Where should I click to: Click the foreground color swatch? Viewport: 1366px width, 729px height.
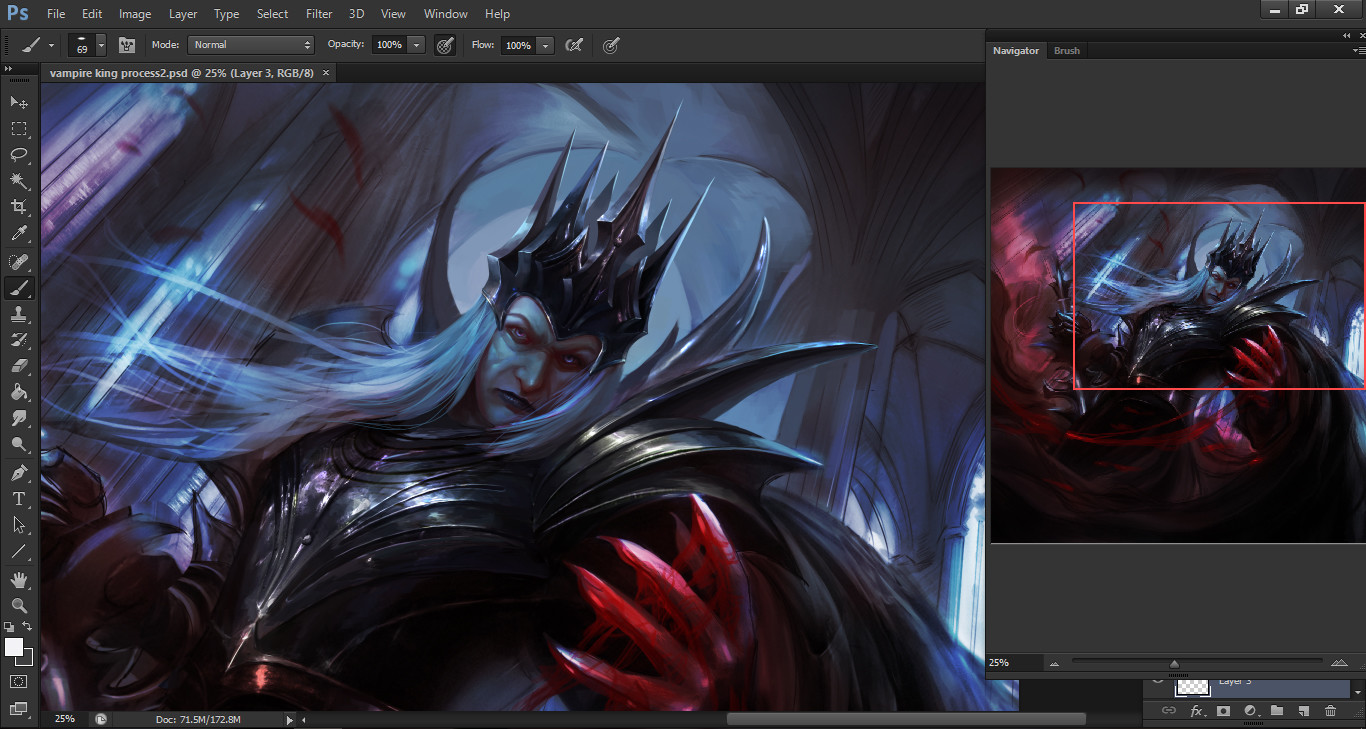(14, 647)
